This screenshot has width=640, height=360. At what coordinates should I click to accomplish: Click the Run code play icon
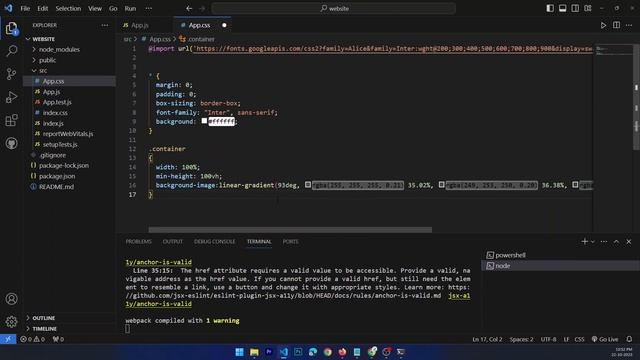point(603,25)
